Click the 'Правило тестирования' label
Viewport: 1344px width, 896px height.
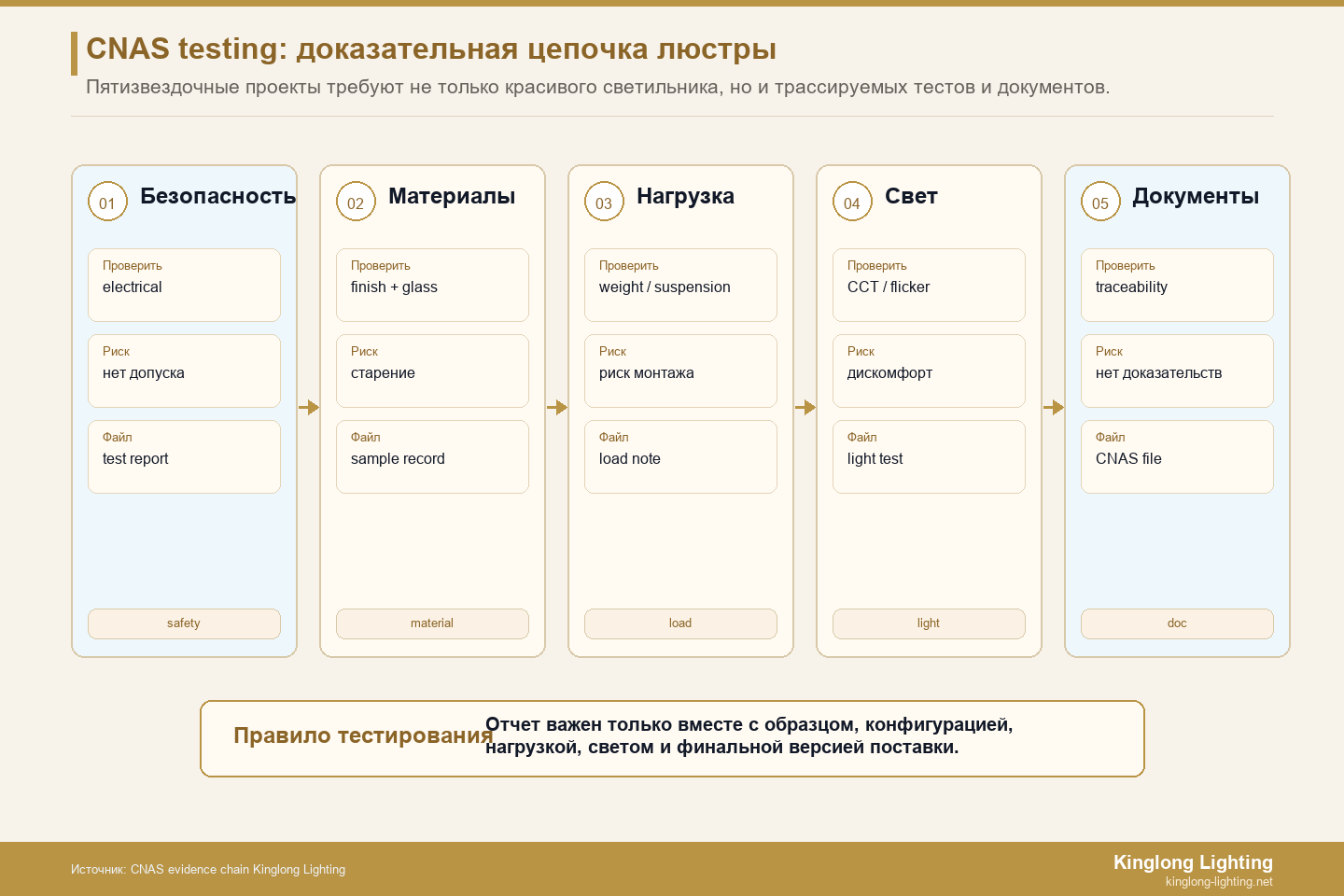click(363, 735)
